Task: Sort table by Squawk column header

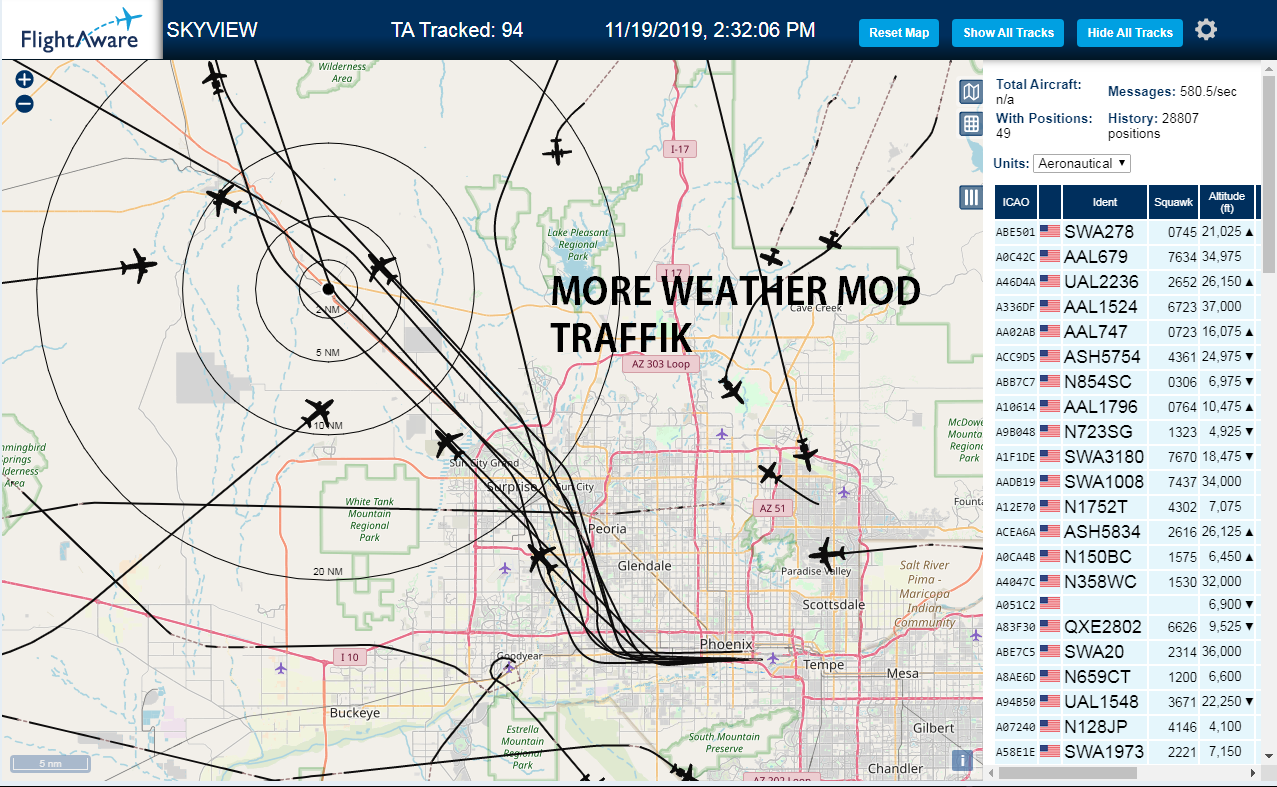Action: click(x=1173, y=202)
